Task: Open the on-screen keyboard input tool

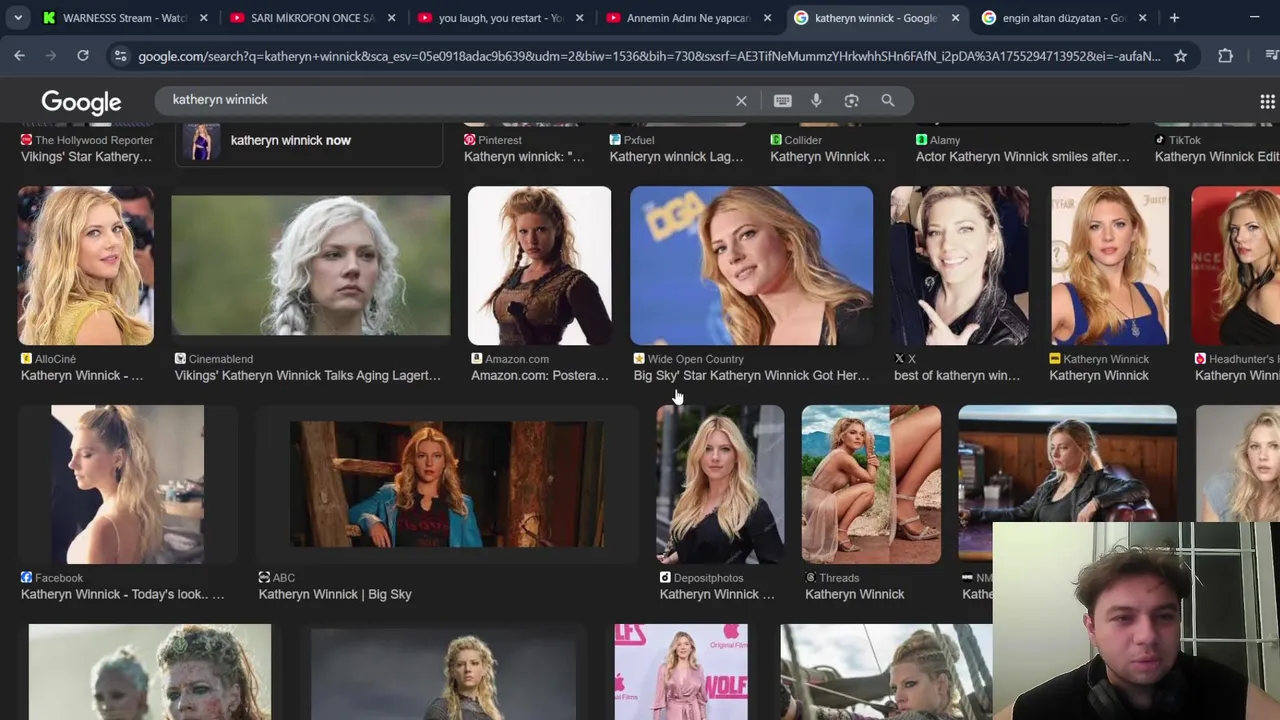Action: pos(782,100)
